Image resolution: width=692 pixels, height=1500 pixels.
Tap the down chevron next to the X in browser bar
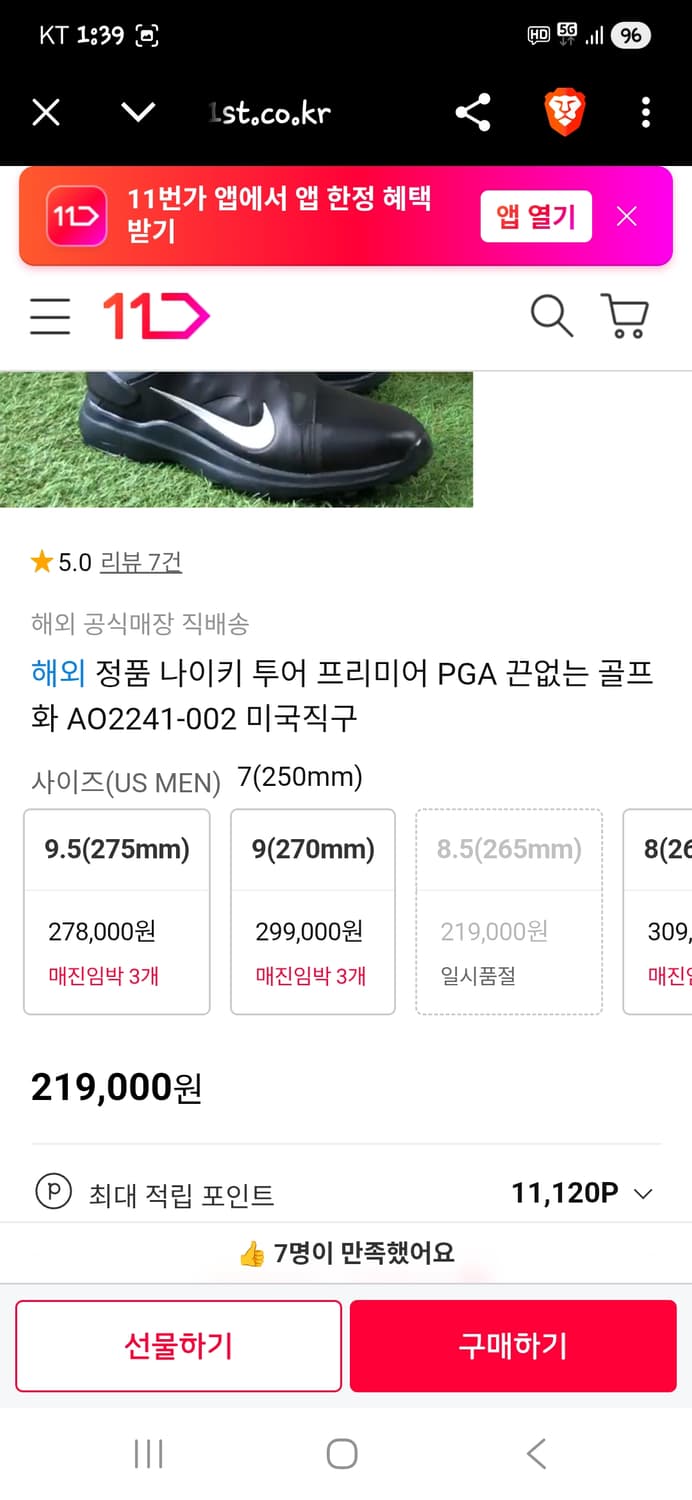pos(137,113)
